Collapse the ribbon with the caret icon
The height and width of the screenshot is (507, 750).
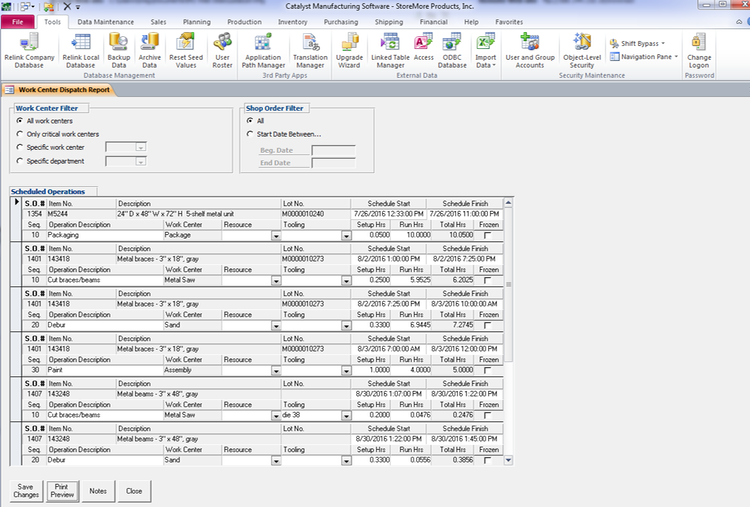(739, 22)
